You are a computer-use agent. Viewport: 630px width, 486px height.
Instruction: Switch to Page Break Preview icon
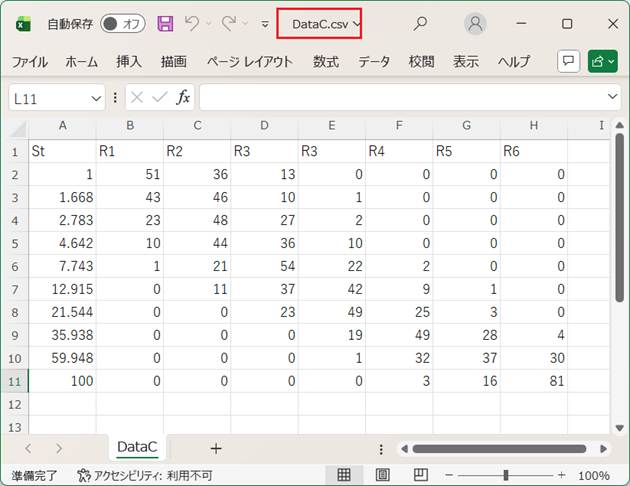tap(420, 475)
